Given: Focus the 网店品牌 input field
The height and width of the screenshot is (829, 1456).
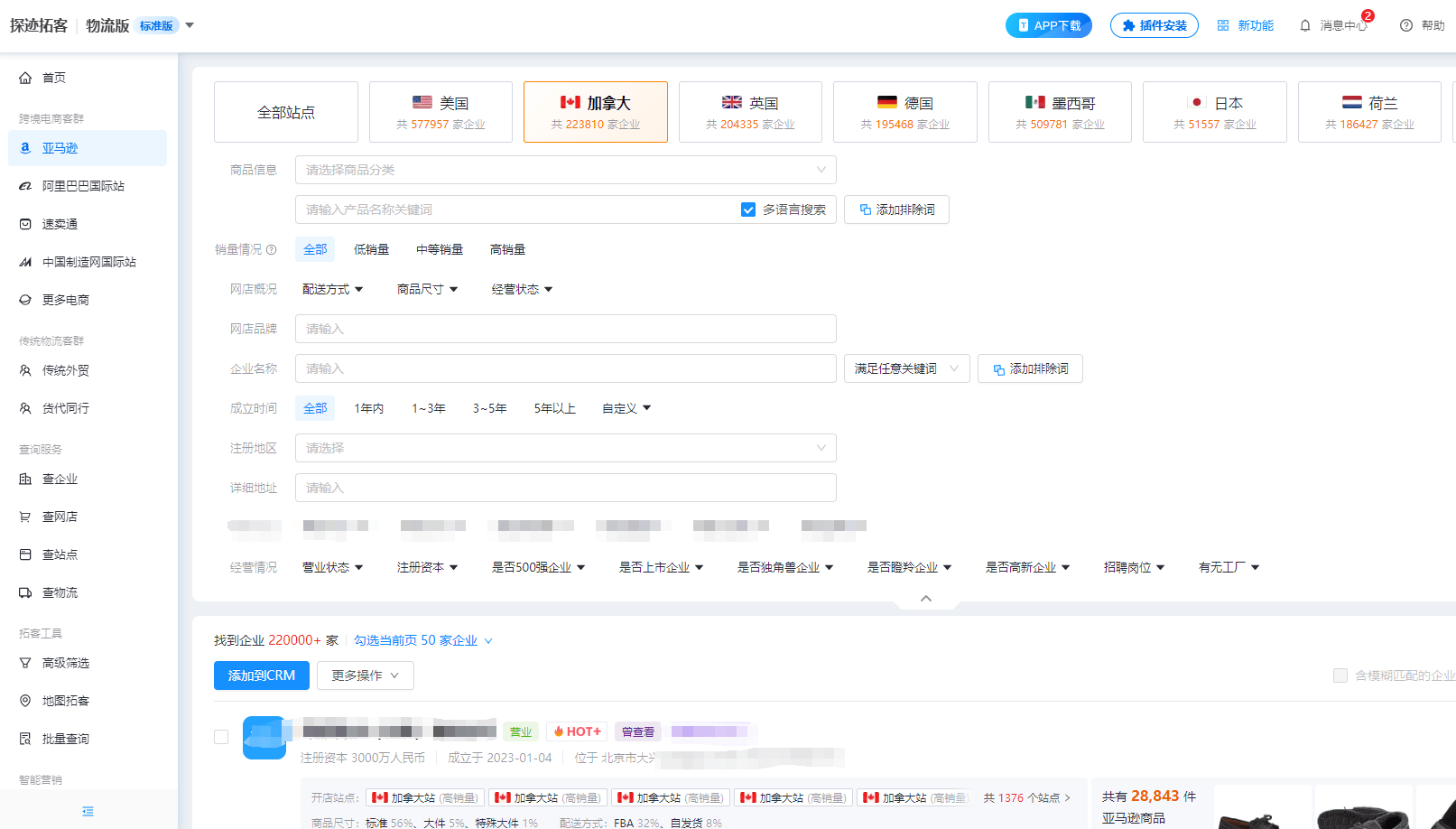Looking at the screenshot, I should (x=566, y=329).
